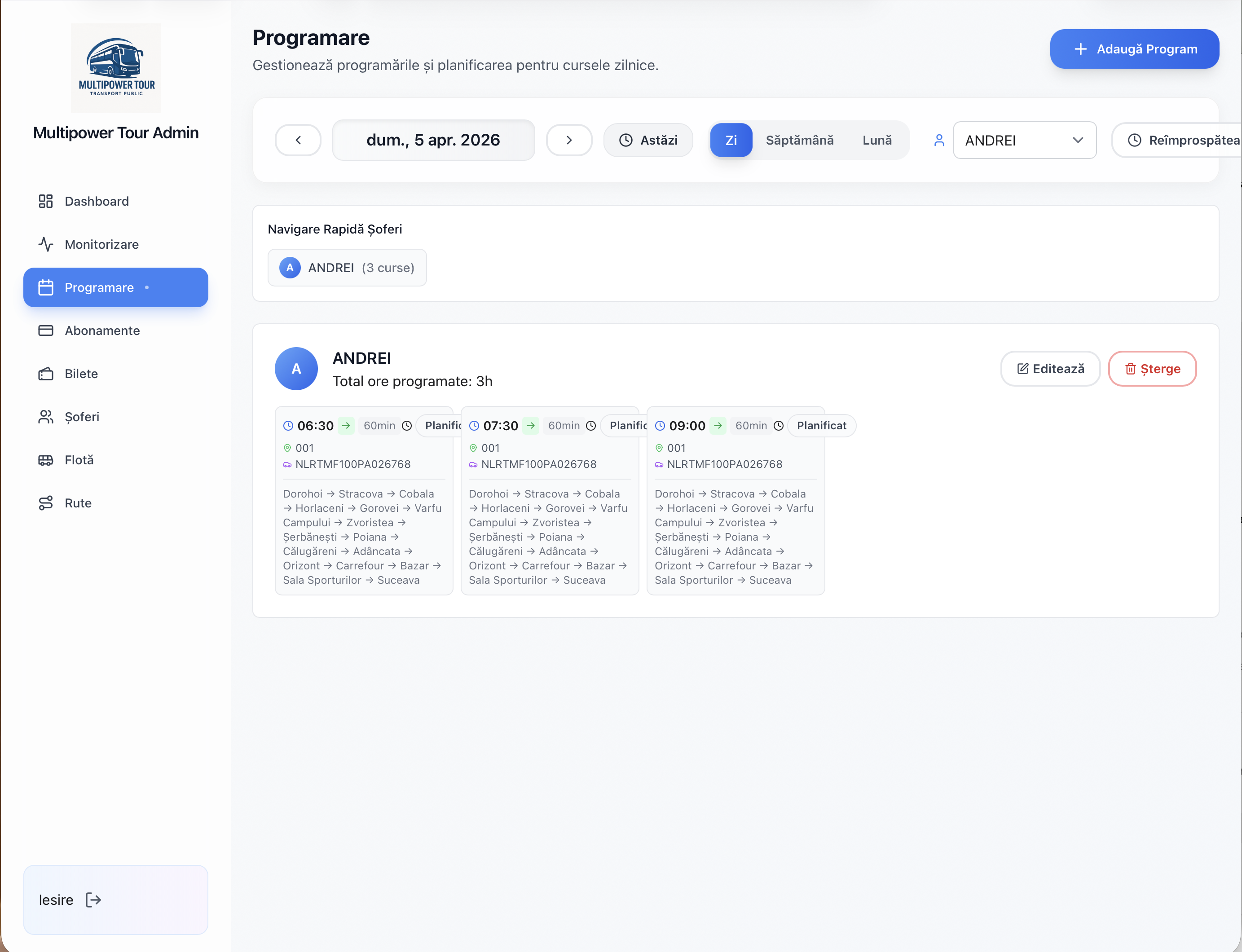Click the Planificat status badge on 09:00 card
This screenshot has width=1242, height=952.
822,426
